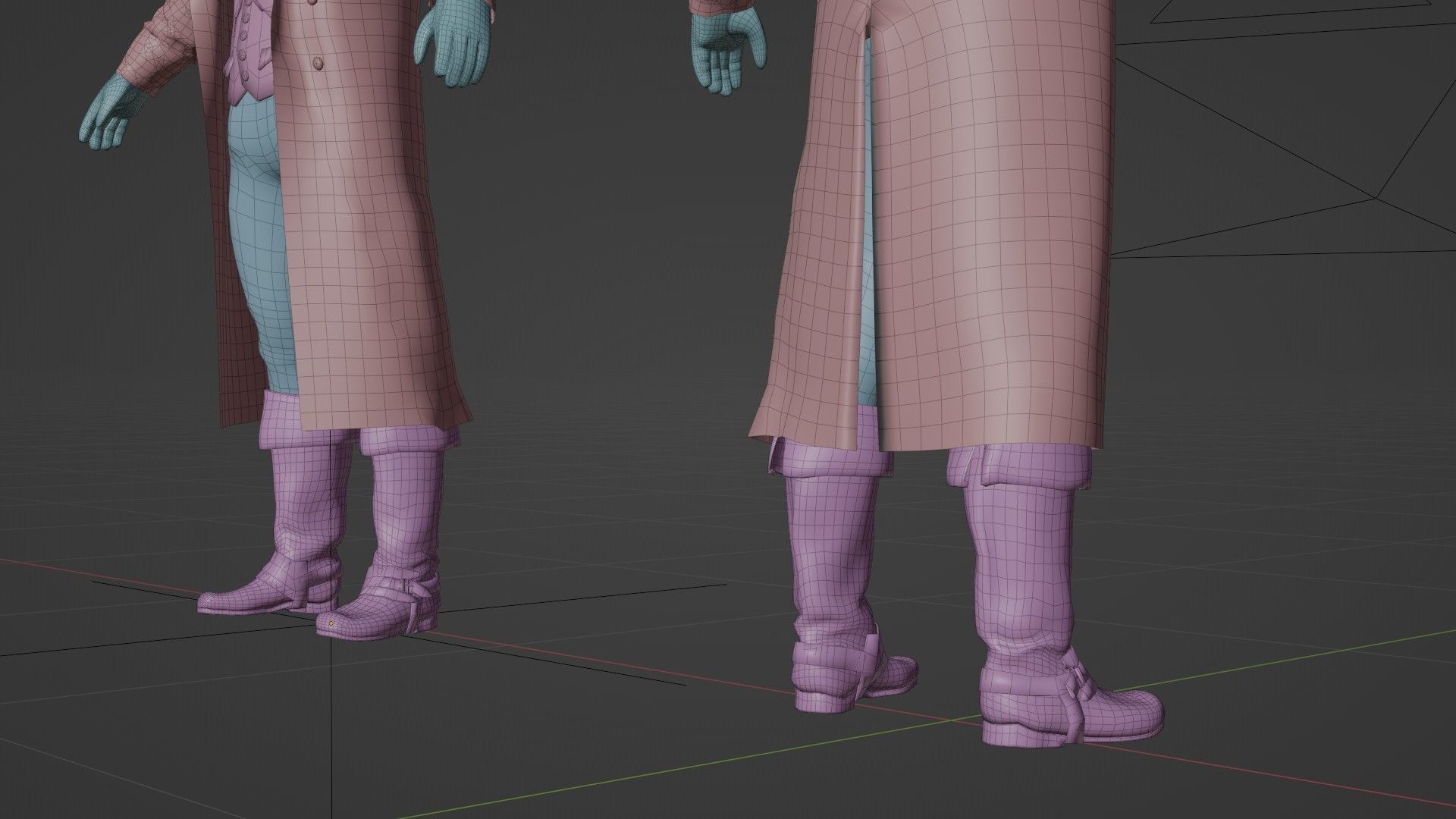Select the front-view figure's coat front panel

(364, 227)
